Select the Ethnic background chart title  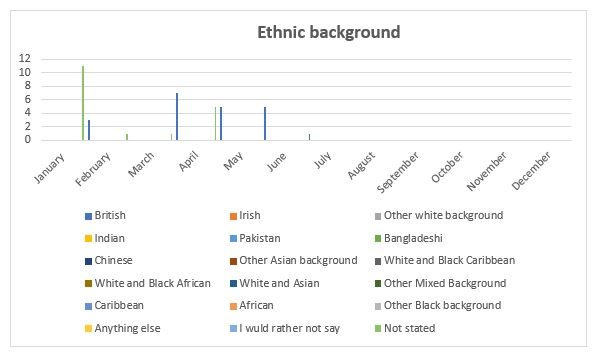point(329,32)
